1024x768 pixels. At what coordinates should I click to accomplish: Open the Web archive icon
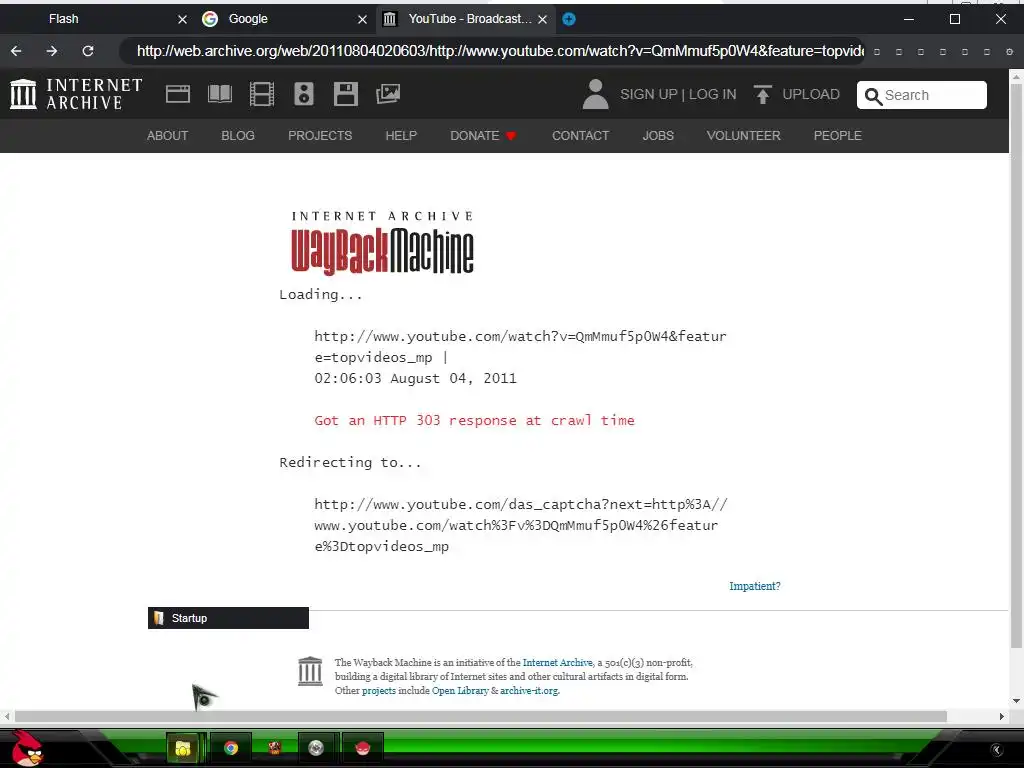178,94
